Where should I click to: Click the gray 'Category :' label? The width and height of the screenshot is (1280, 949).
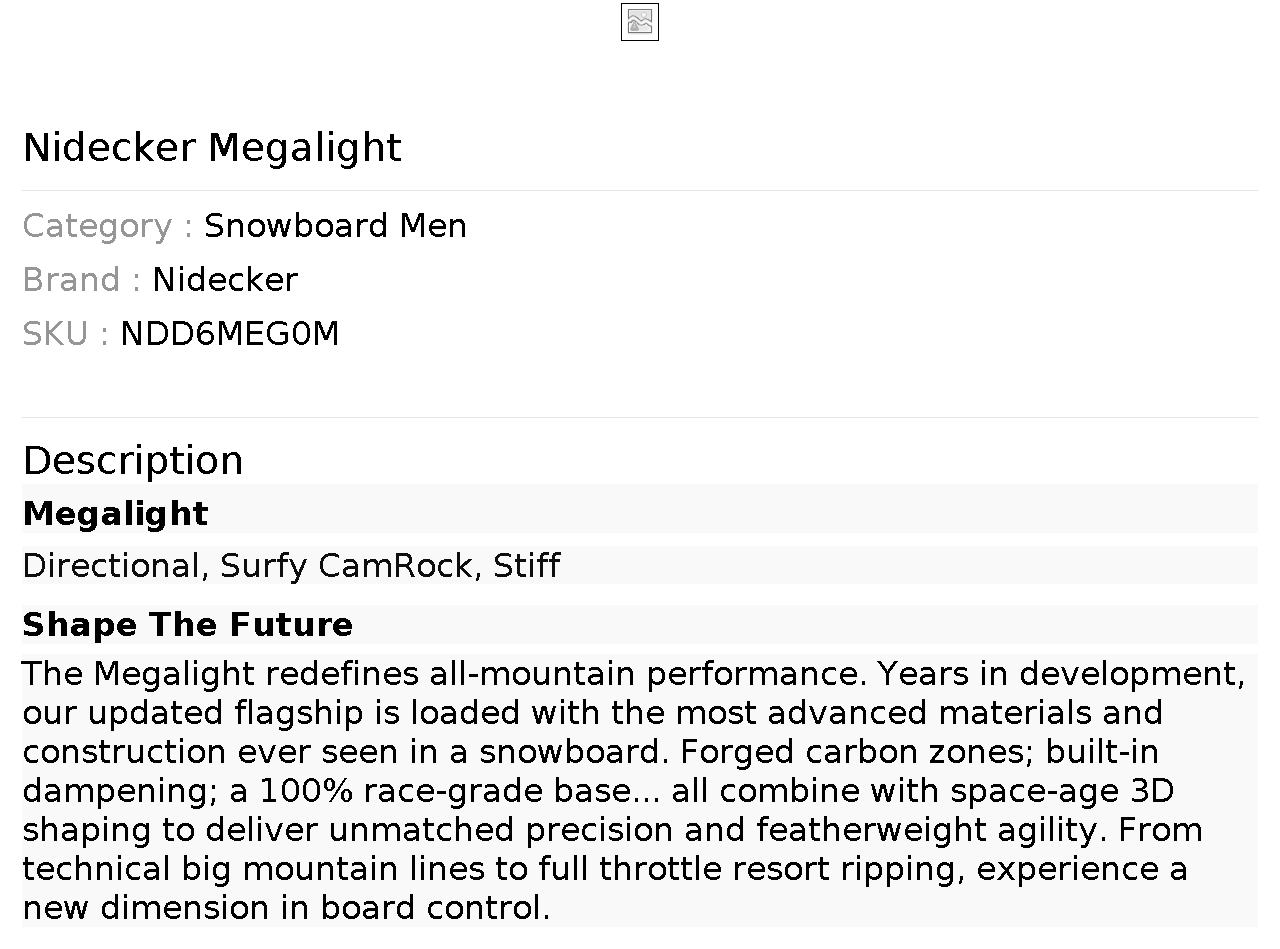[107, 226]
